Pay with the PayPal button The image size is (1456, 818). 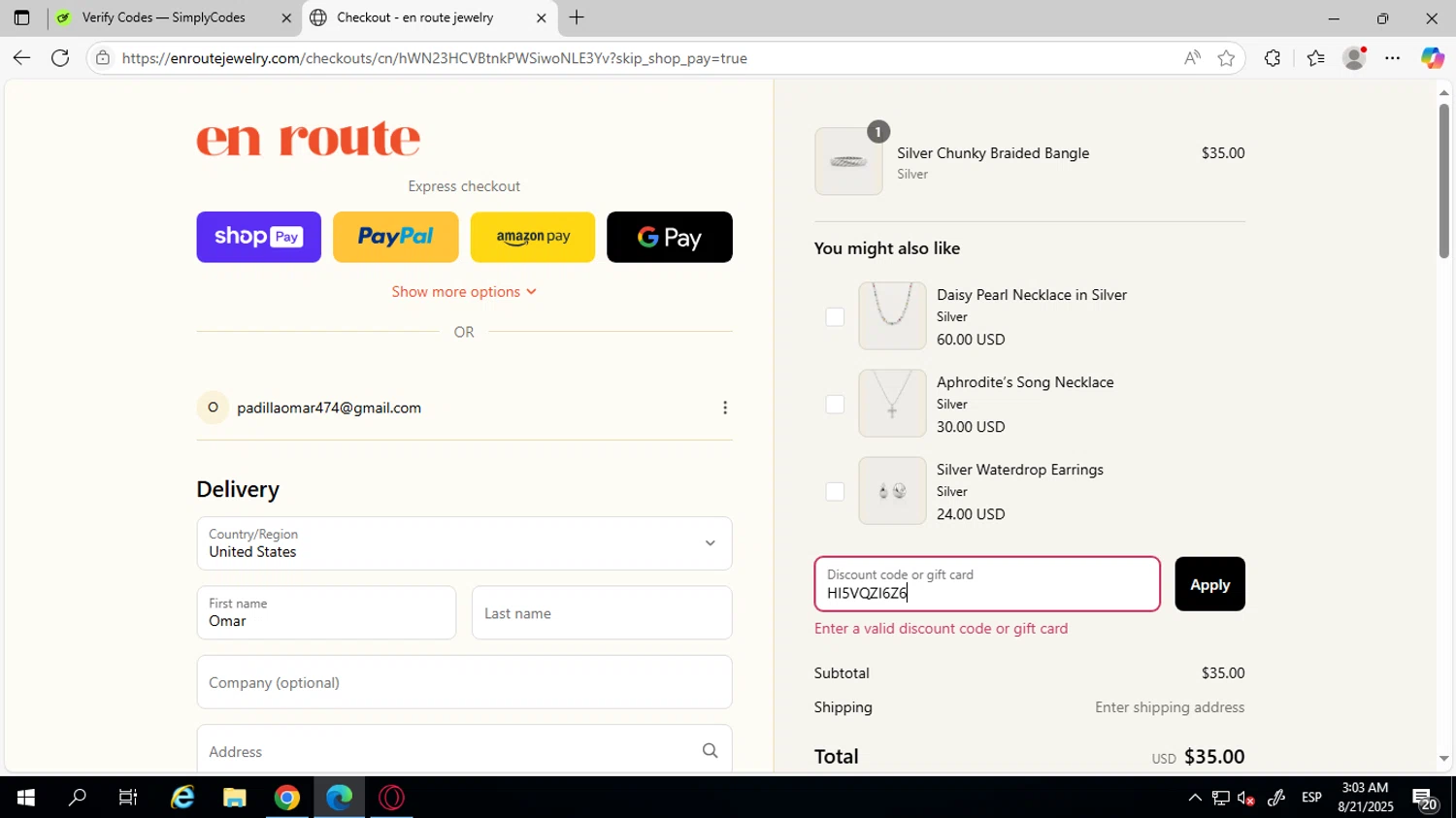(396, 237)
